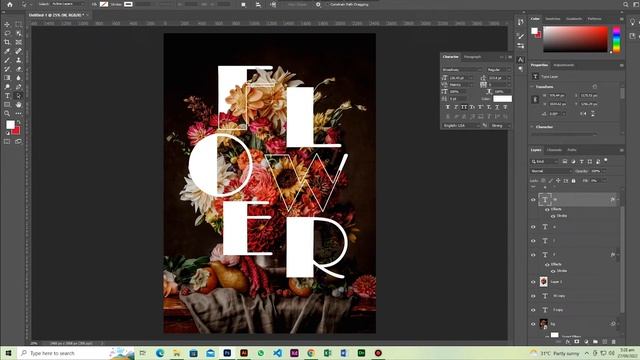The width and height of the screenshot is (640, 360).
Task: Click the taskbar search box
Action: (x=76, y=353)
